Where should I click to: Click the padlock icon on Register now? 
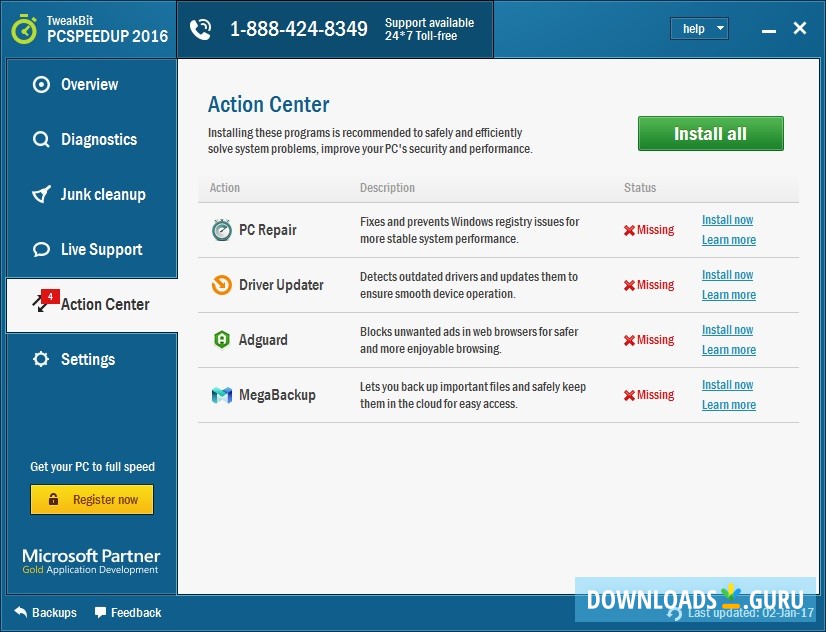[53, 499]
